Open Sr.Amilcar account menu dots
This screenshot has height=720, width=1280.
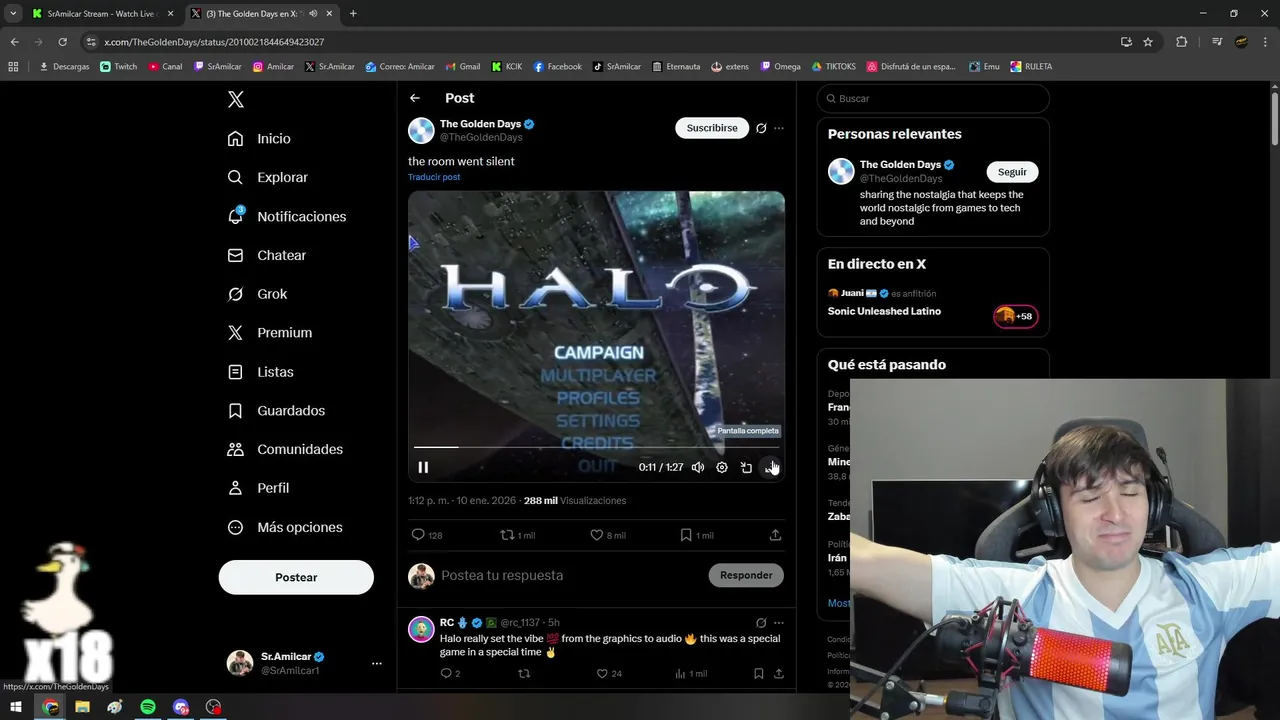377,663
